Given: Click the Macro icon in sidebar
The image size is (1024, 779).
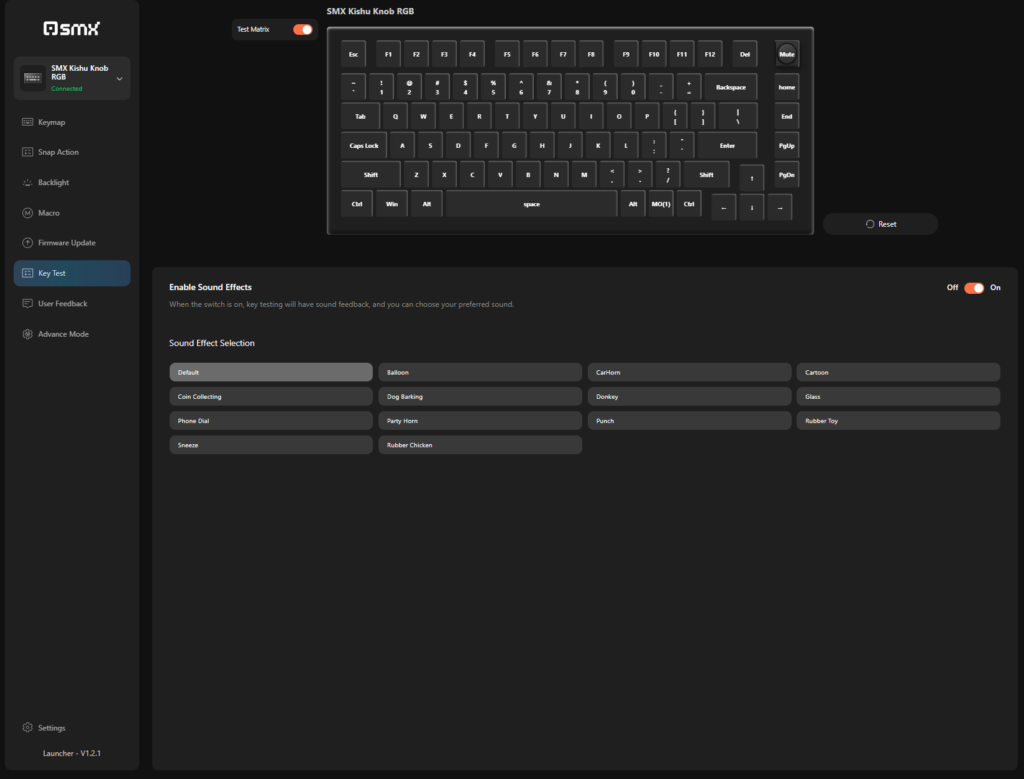Looking at the screenshot, I should 28,213.
